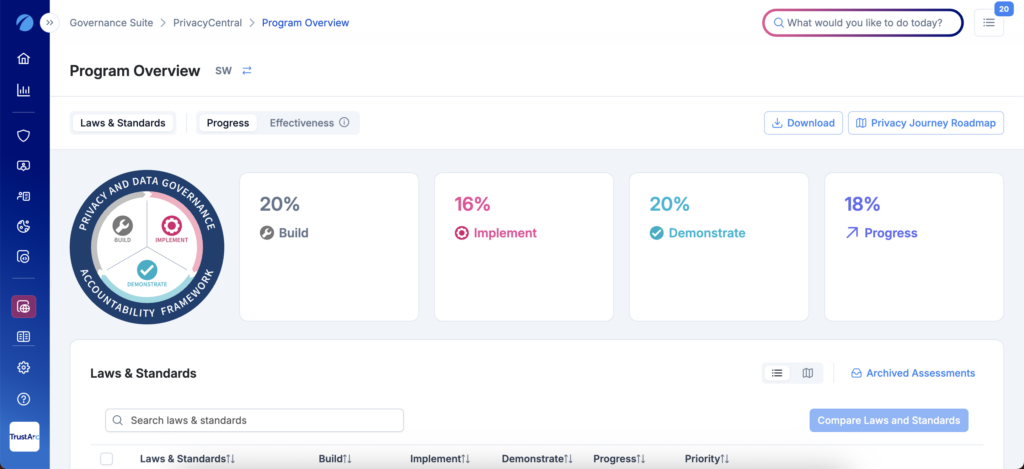Check the select-all checkbox in table header
This screenshot has height=469, width=1024.
(x=106, y=459)
